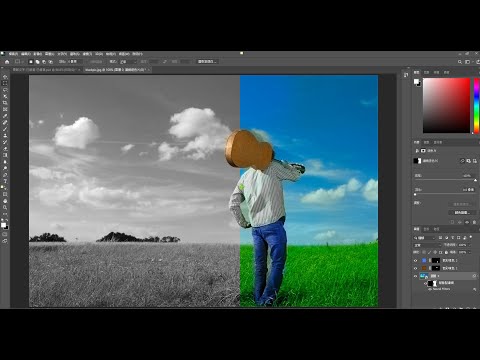
Task: Select the Path Selection arrow tool
Action: [5, 188]
